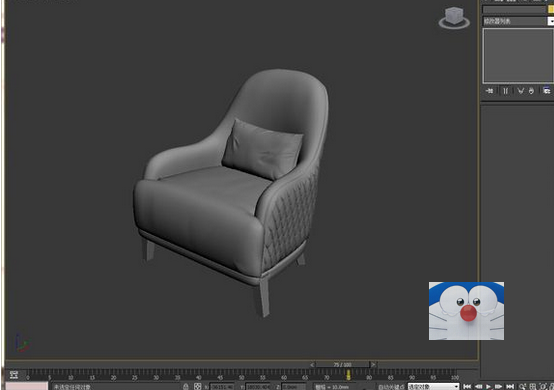Toggle absolute/offset transform mode icon
Screen dimensions: 554x390
click(198, 386)
